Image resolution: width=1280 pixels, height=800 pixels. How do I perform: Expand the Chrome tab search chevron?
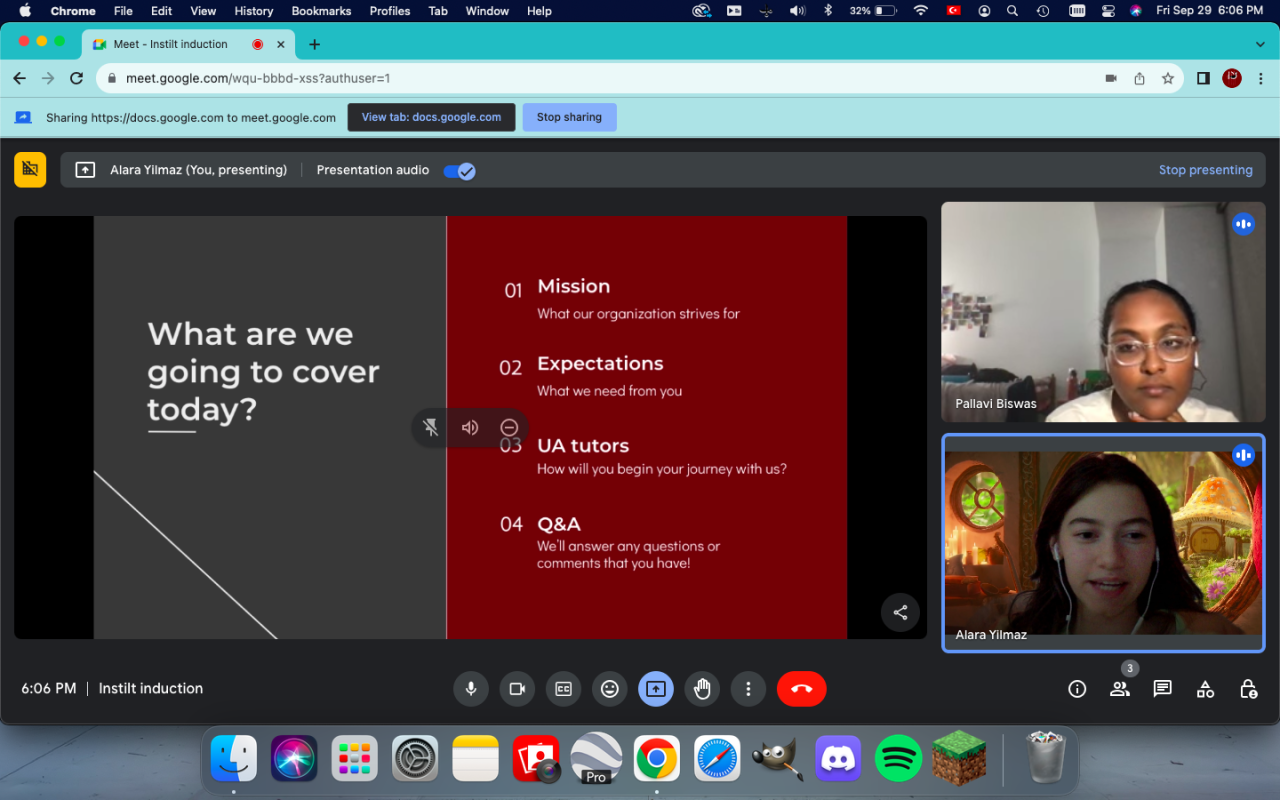point(1260,44)
